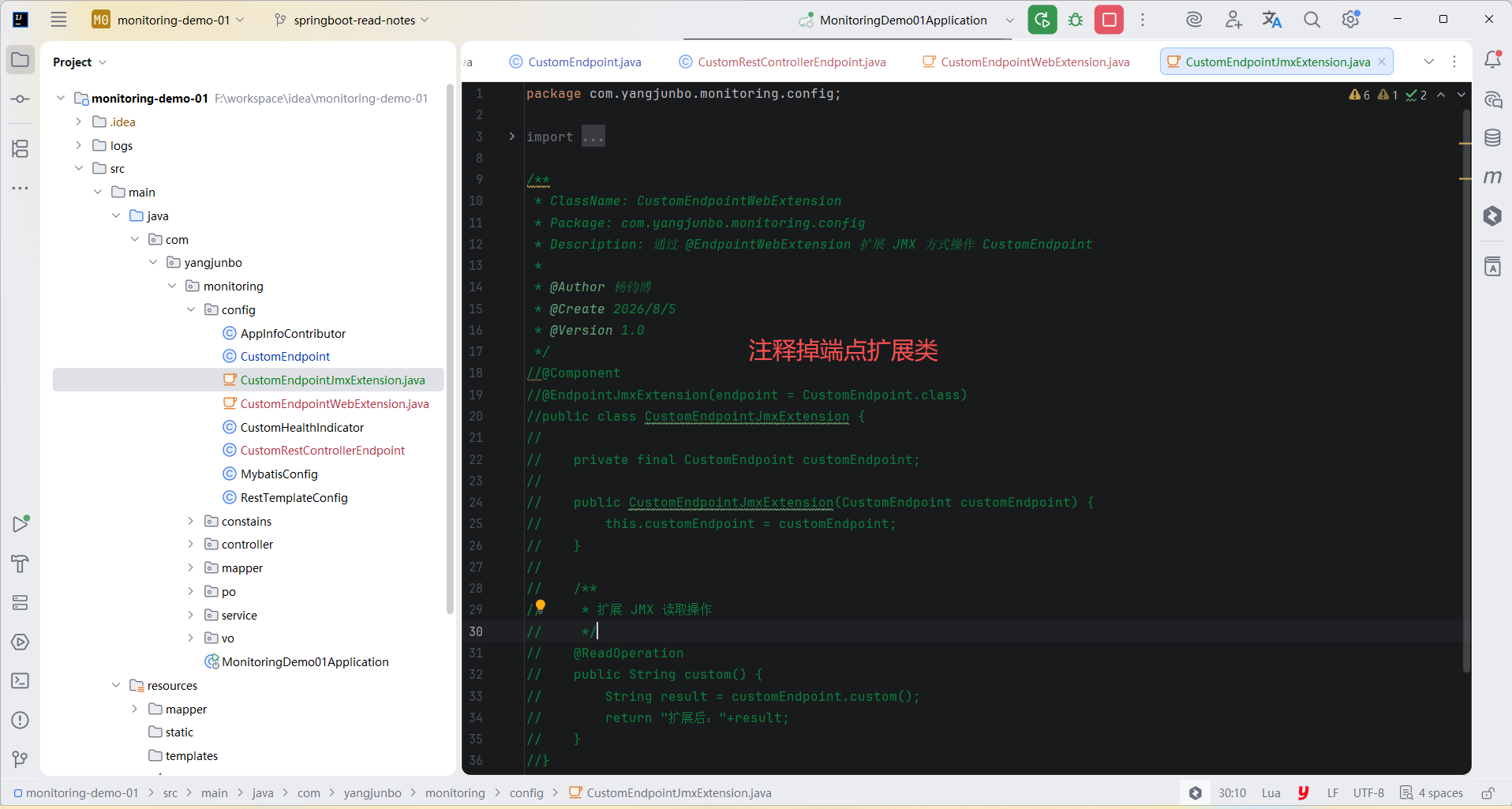Image resolution: width=1512 pixels, height=809 pixels.
Task: Open the Commit tool window
Action: 21,99
